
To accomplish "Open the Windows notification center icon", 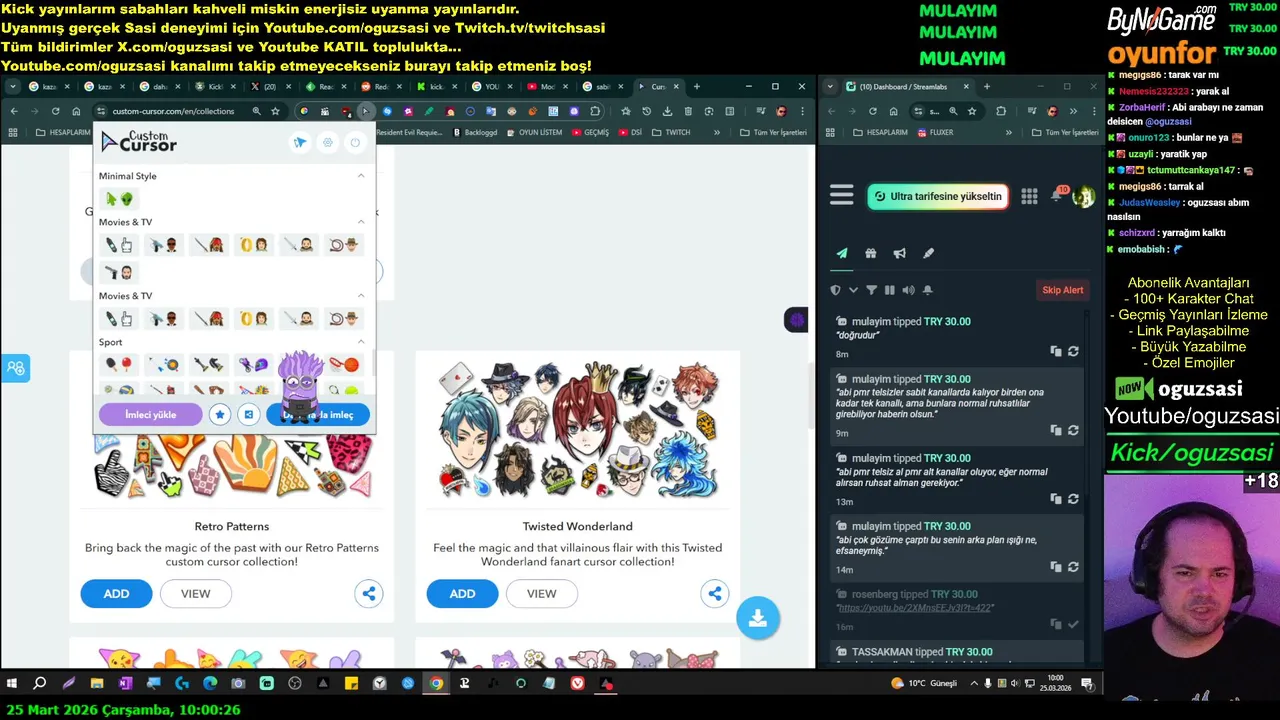I will point(1087,684).
